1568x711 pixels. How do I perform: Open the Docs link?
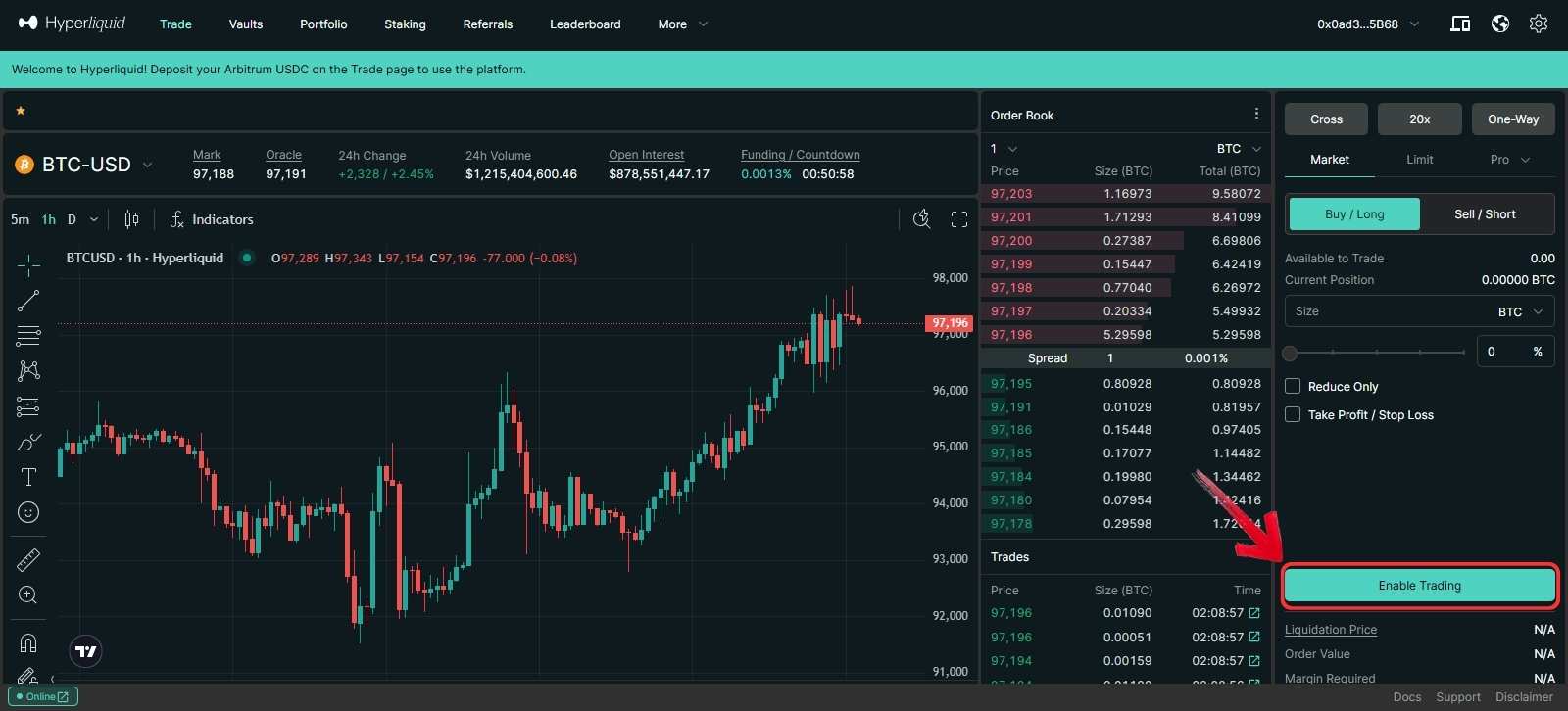coord(1407,697)
